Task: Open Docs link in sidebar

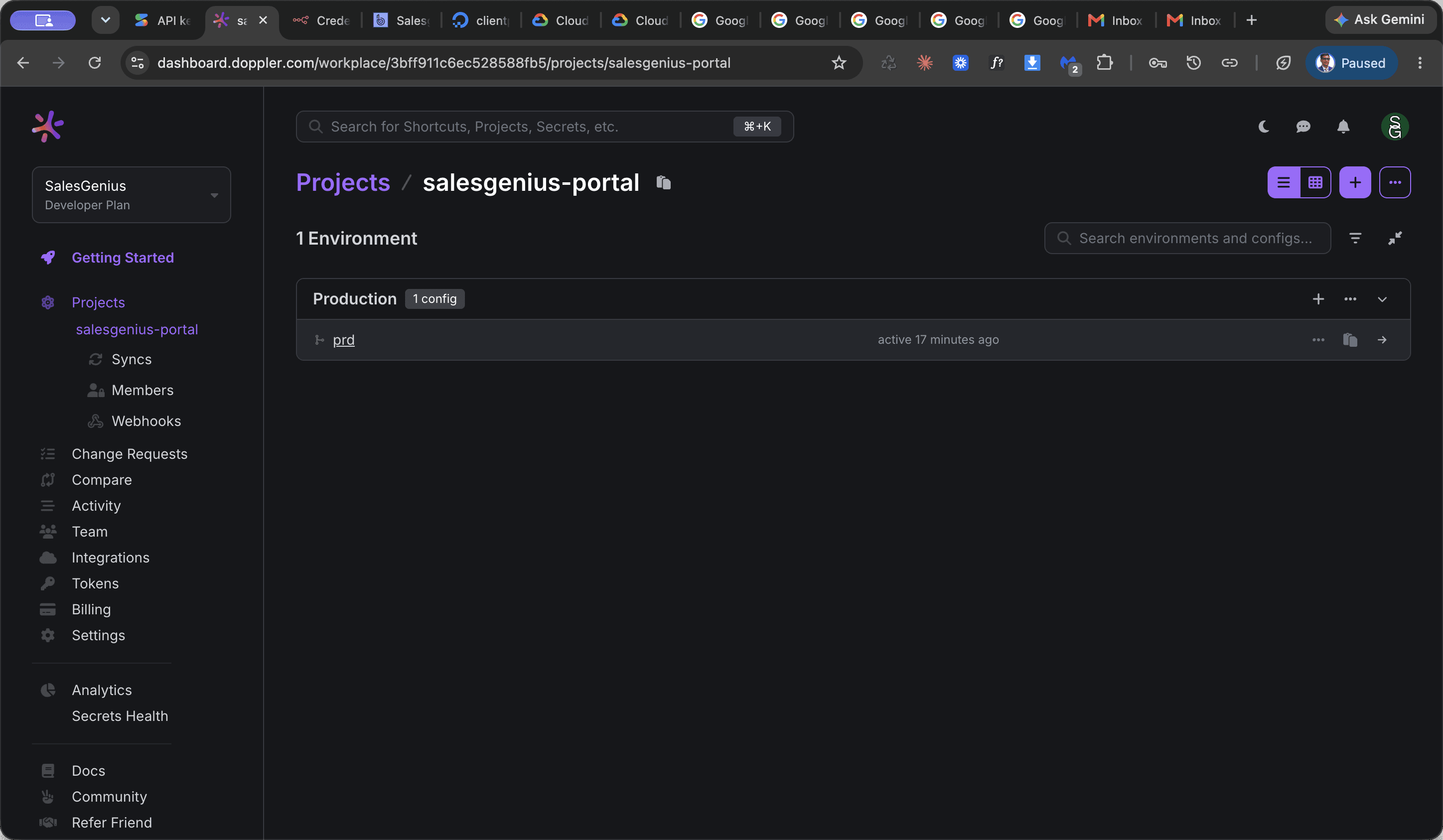Action: point(88,771)
